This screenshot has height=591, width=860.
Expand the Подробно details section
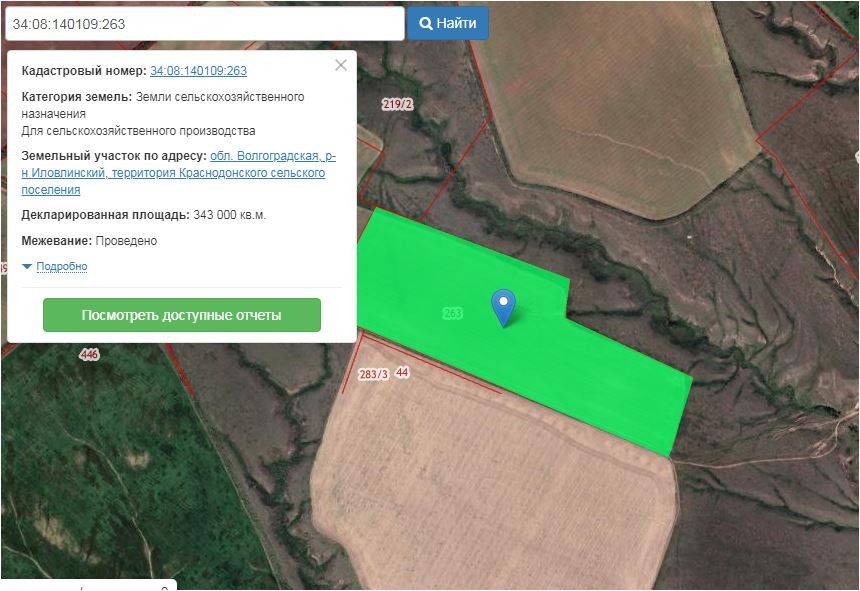tap(62, 267)
